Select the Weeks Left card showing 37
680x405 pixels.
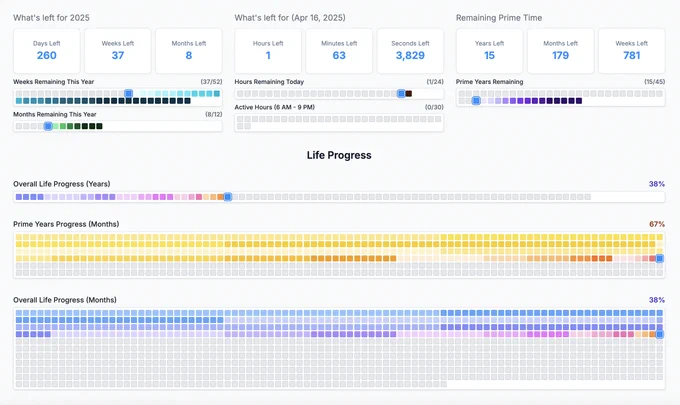[118, 51]
